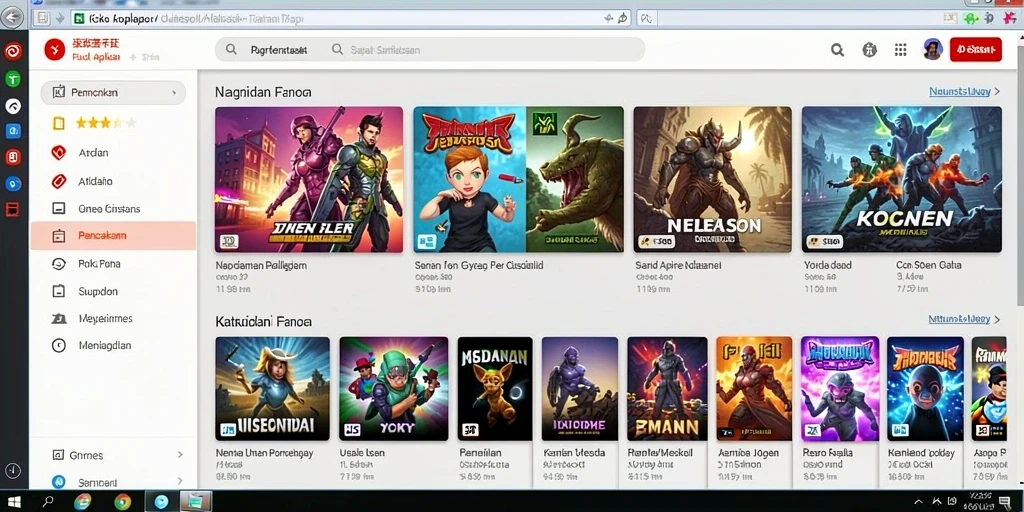Open the taskbar search magnifier
The width and height of the screenshot is (1024, 512).
click(48, 502)
